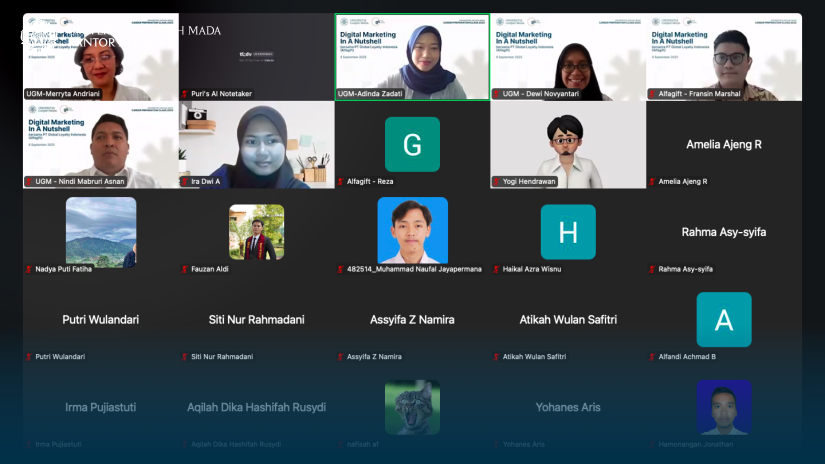Select Nadya Puti Fatiha's mountain profile photo
Image resolution: width=825 pixels, height=464 pixels.
tap(100, 232)
